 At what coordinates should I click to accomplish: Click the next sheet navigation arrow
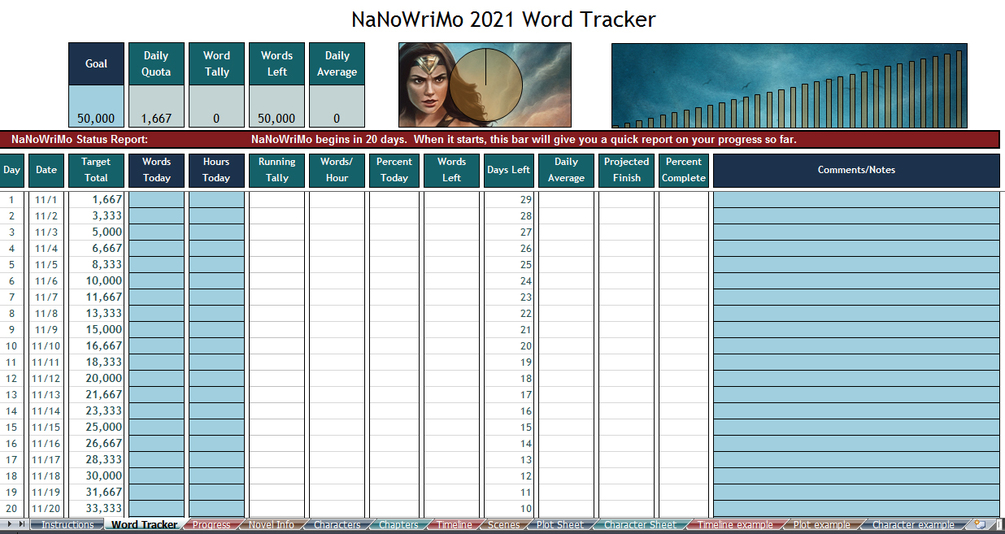coord(11,524)
